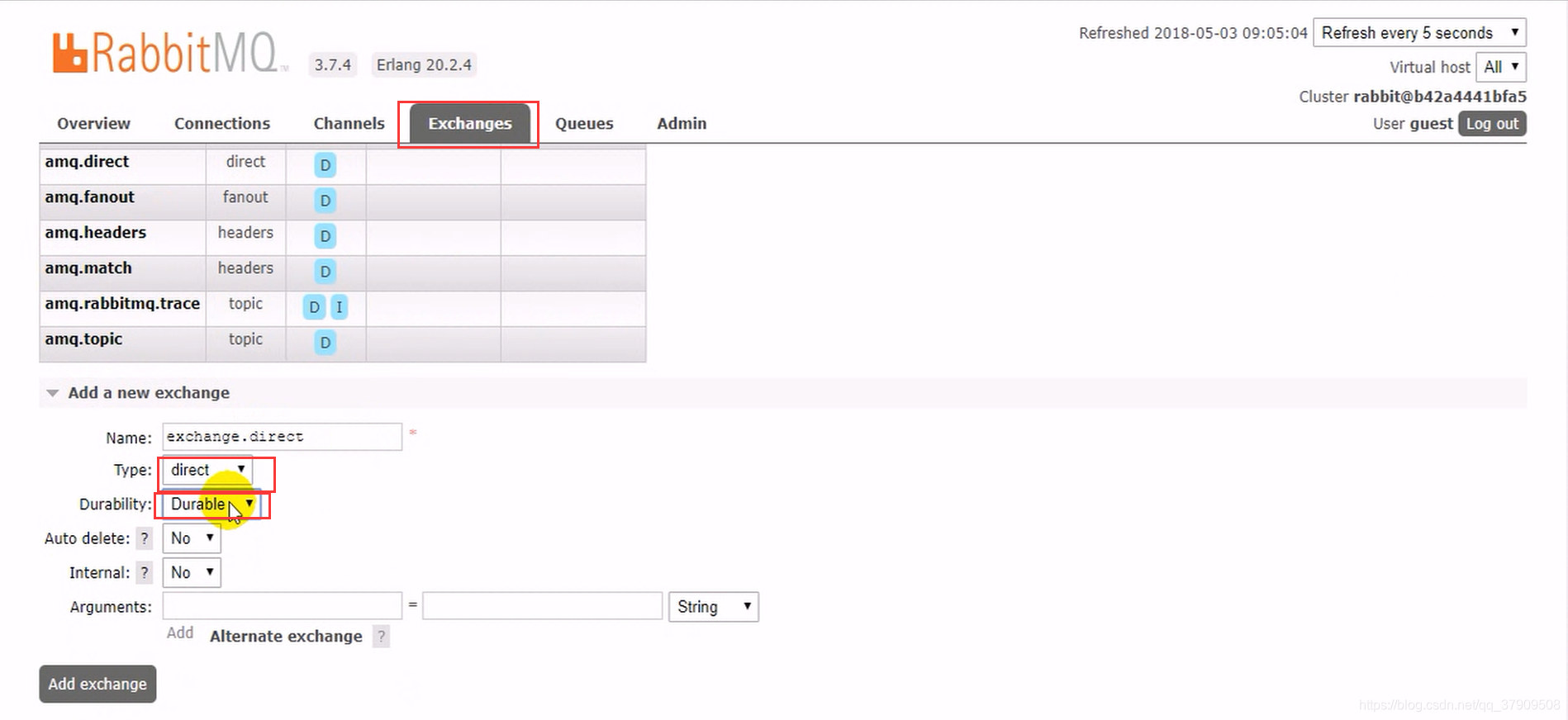Click the cluster name rabbit@b42a4441bfa5

pyautogui.click(x=1440, y=97)
